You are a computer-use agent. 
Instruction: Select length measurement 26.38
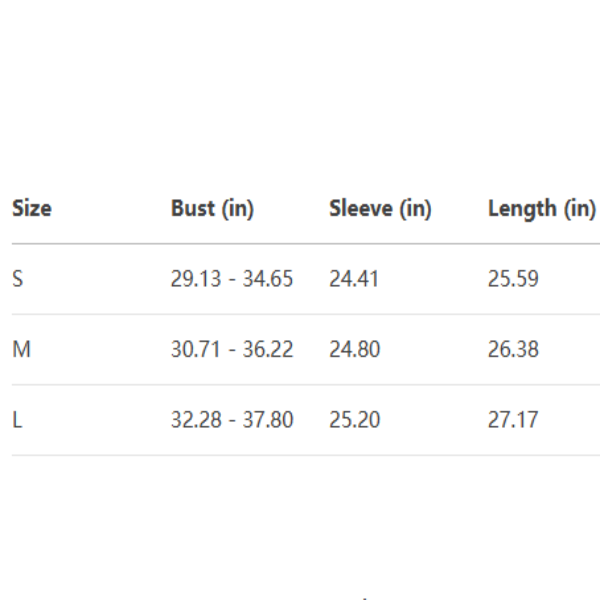coord(513,349)
